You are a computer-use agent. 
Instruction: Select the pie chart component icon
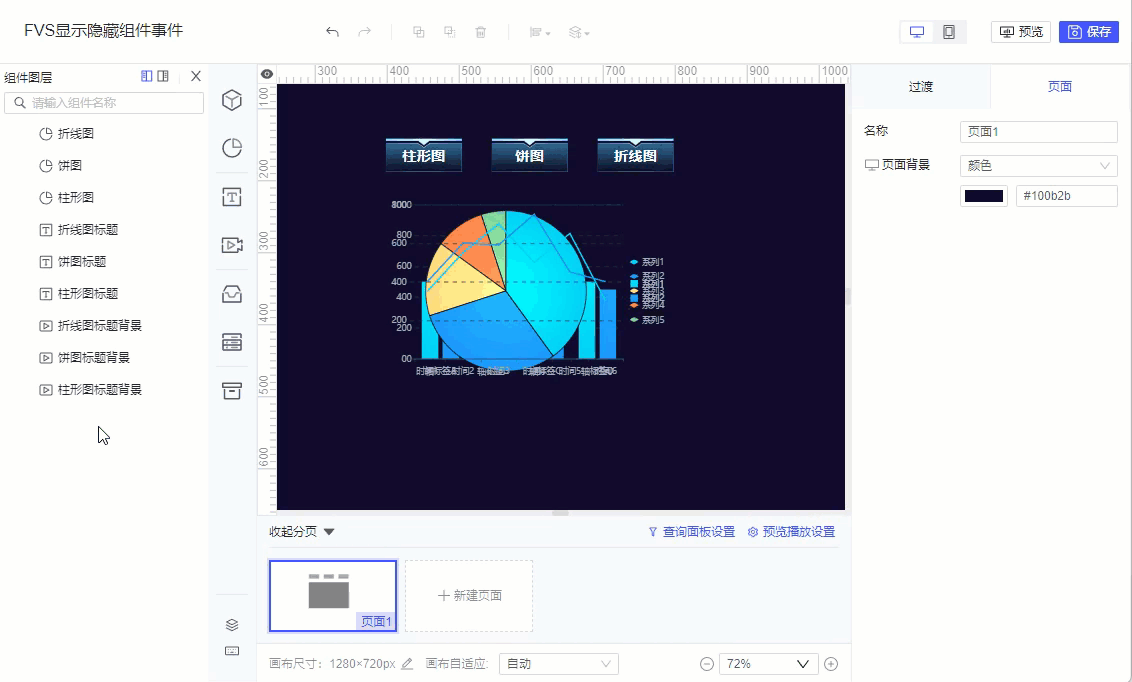tap(231, 148)
